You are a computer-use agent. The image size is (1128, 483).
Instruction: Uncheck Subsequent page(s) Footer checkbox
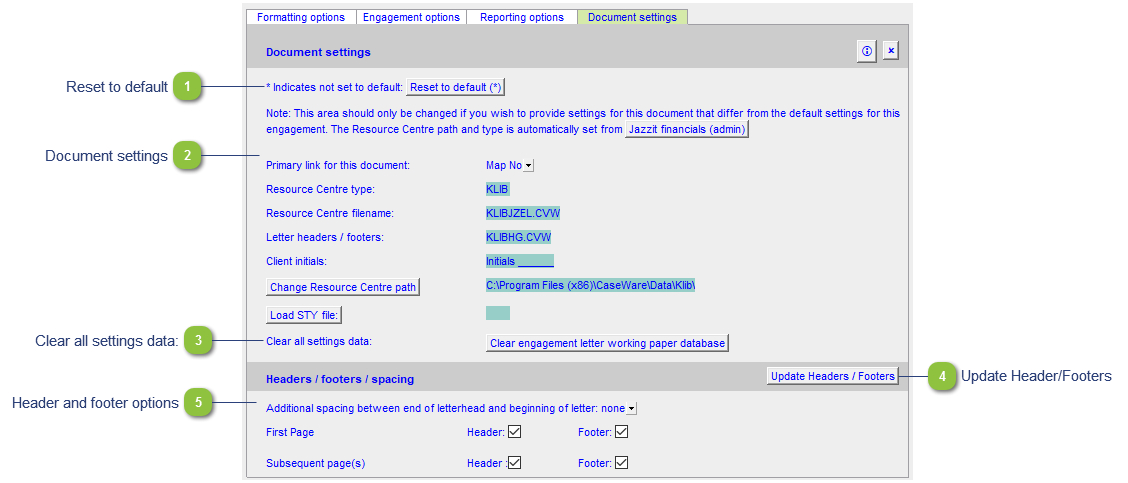(622, 462)
